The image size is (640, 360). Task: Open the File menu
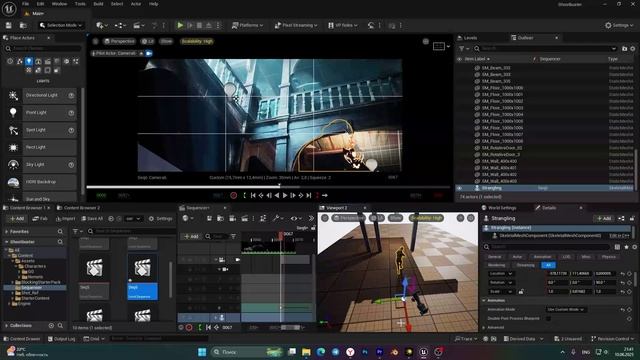click(x=25, y=4)
